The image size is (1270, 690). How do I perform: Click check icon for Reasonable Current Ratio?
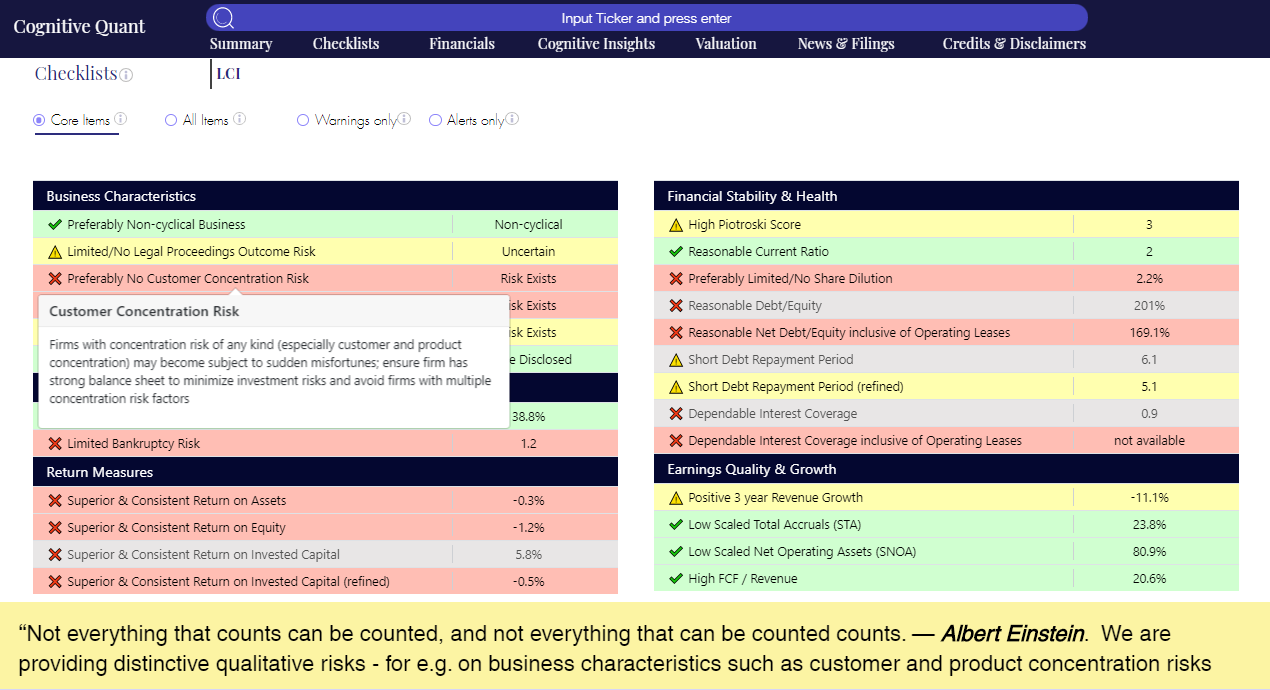676,252
